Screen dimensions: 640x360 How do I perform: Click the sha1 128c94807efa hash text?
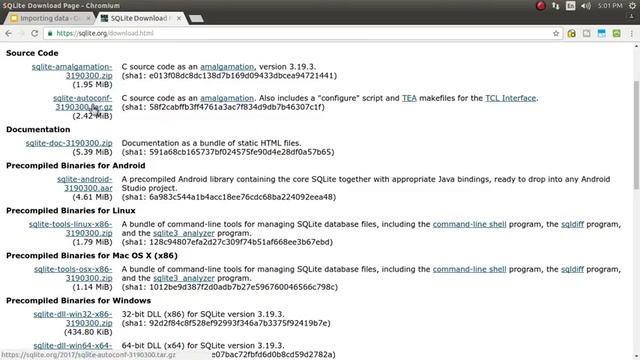coord(227,242)
